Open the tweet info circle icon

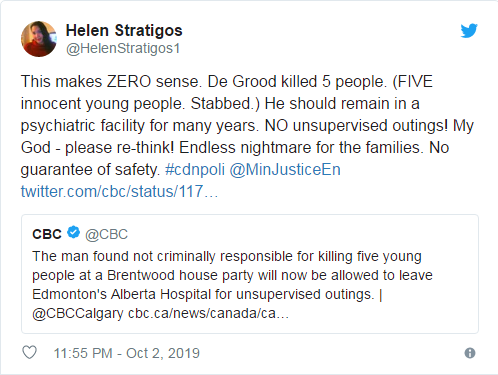(470, 353)
